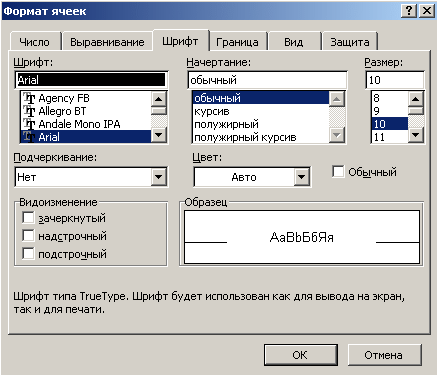
Task: Select font size 11
Action: coord(390,137)
